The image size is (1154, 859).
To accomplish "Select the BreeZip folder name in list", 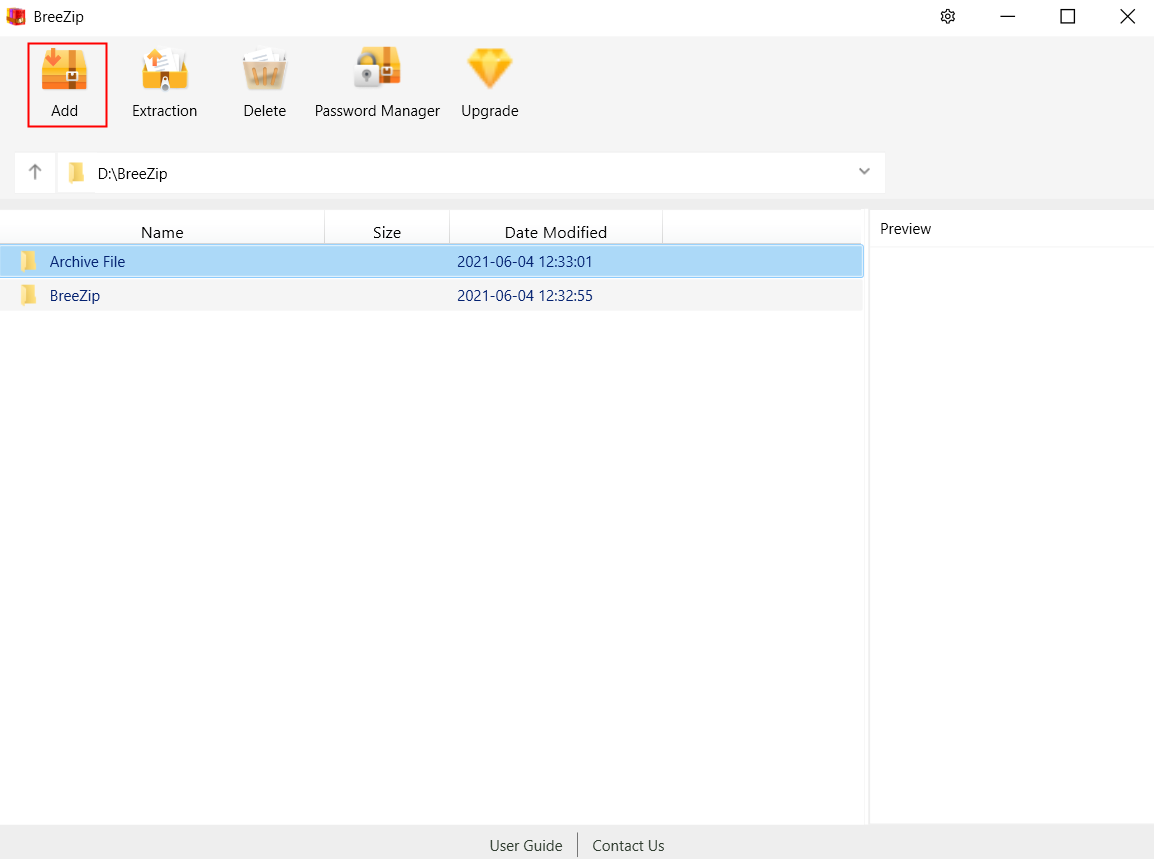I will point(75,295).
